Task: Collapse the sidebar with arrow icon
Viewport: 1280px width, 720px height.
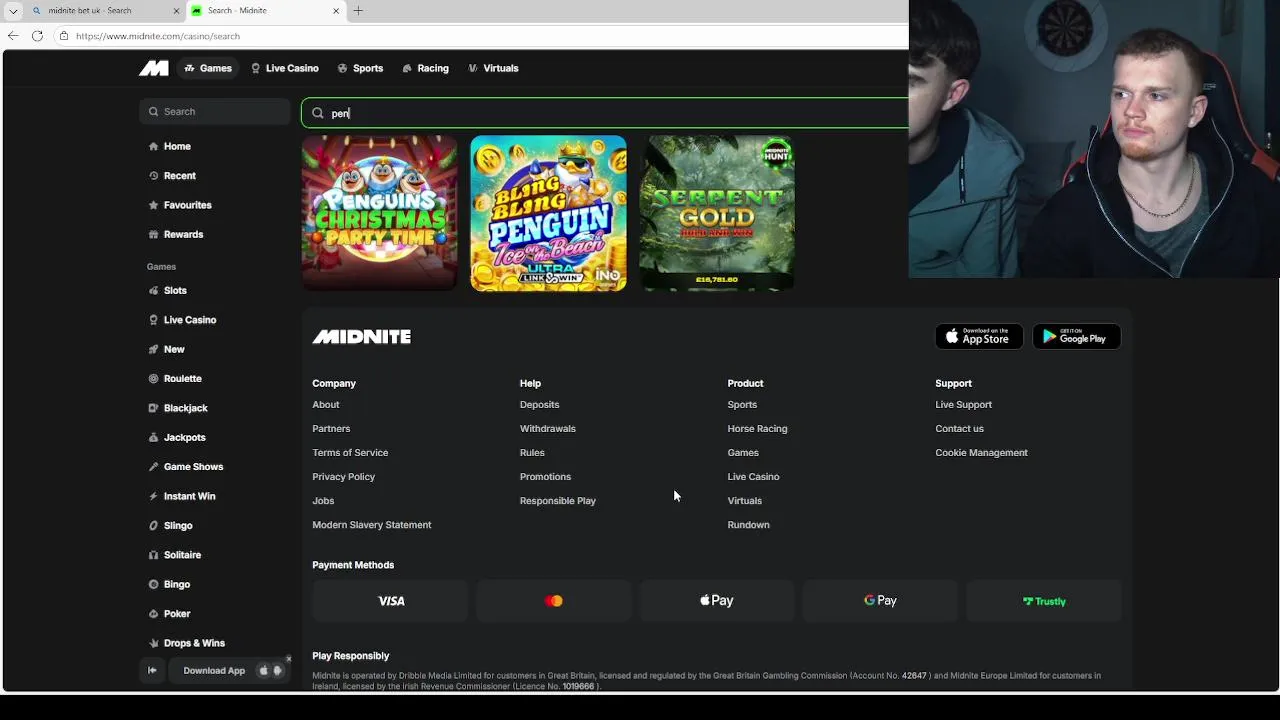Action: tap(152, 671)
